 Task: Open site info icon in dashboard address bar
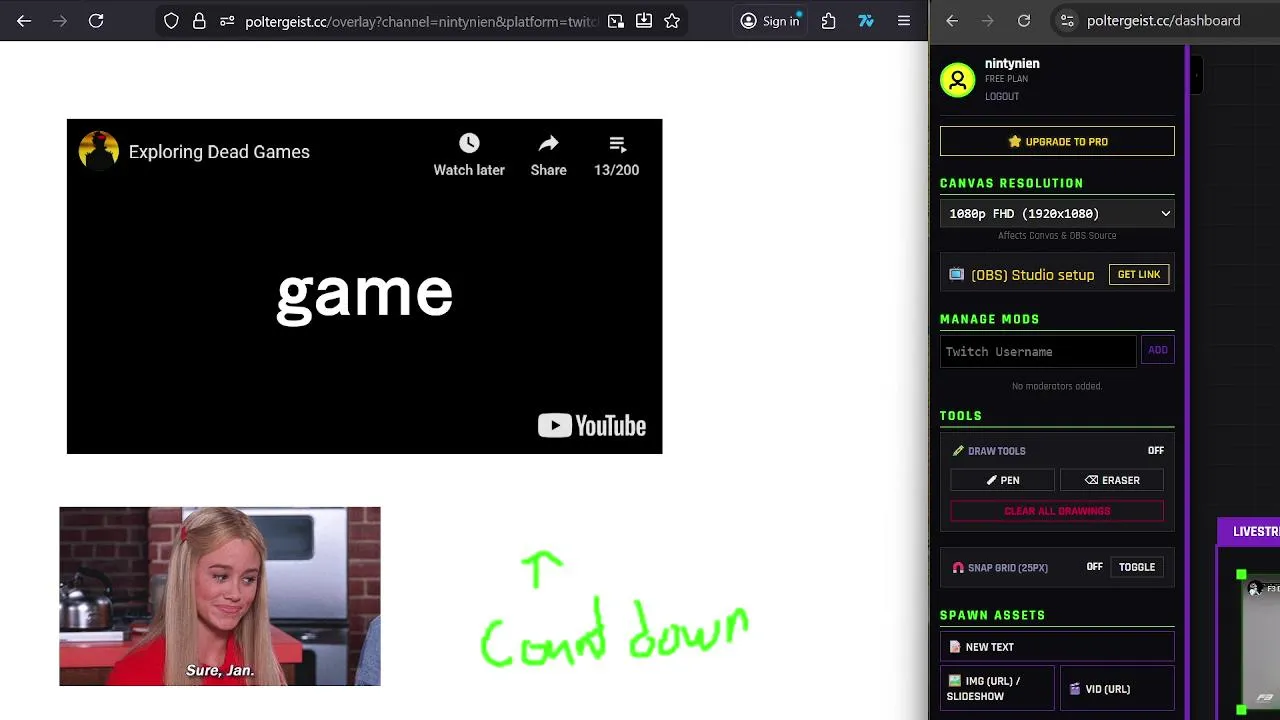coord(1067,20)
